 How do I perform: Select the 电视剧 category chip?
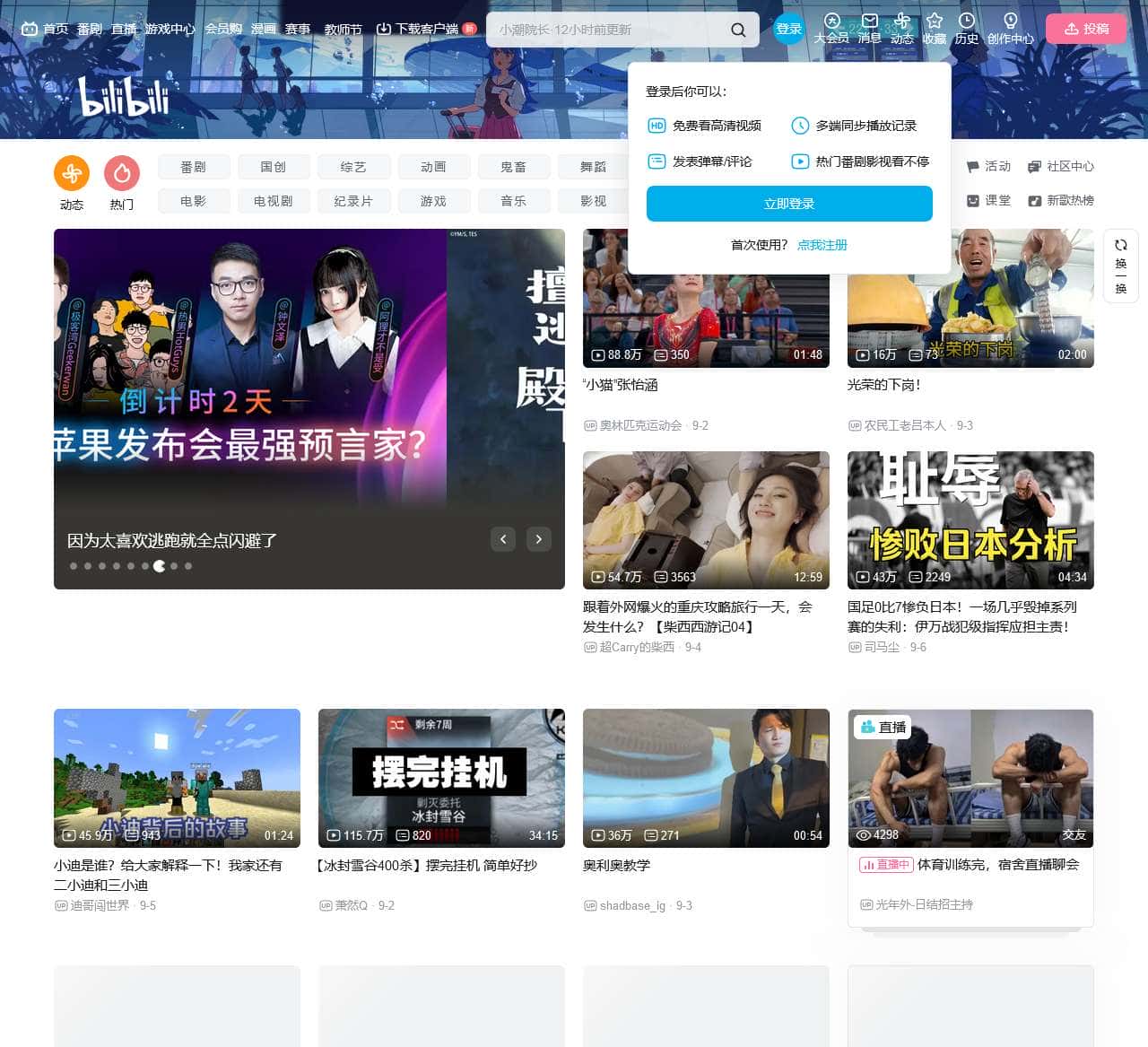tap(274, 201)
